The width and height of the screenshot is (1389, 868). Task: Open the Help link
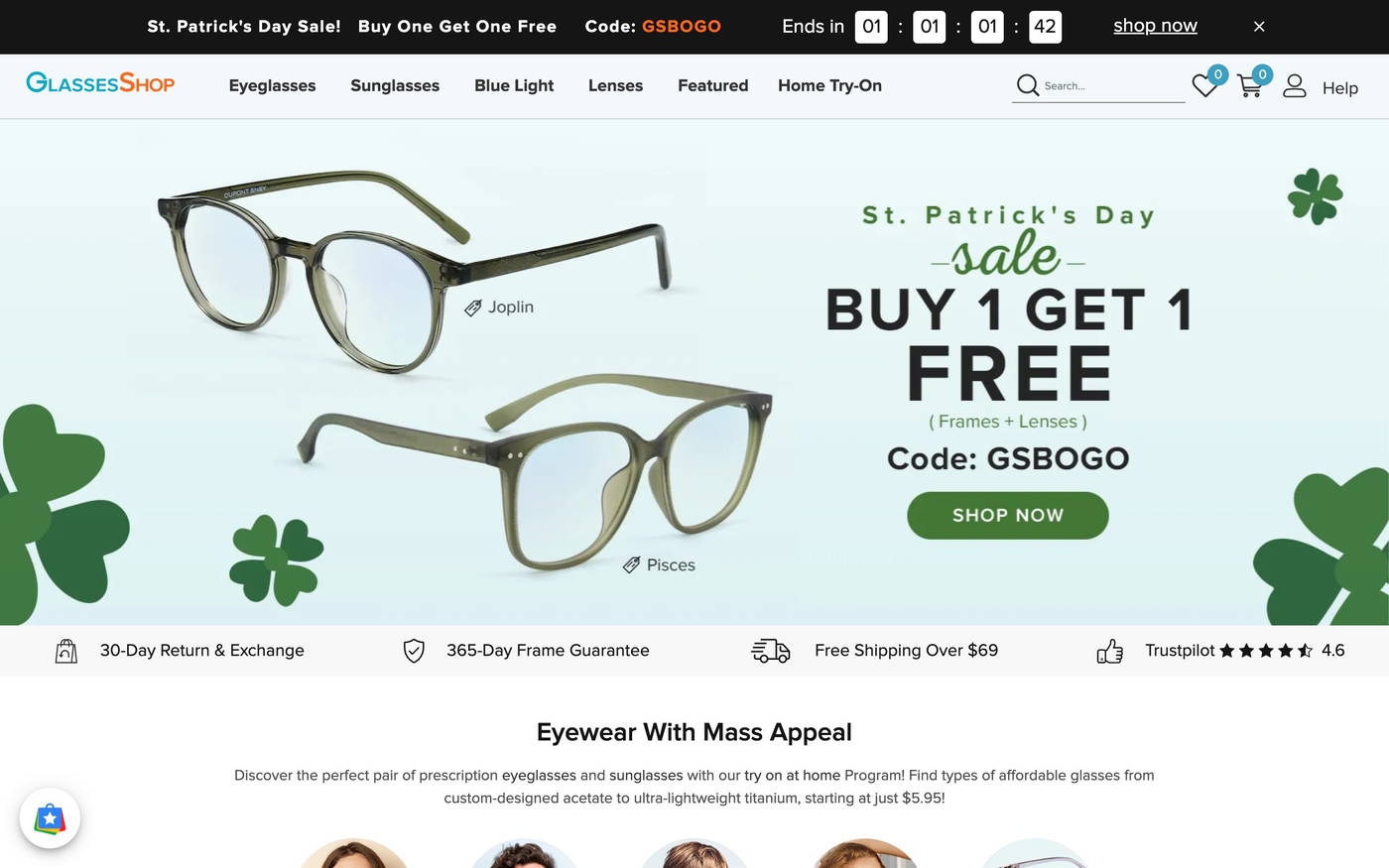[1339, 87]
